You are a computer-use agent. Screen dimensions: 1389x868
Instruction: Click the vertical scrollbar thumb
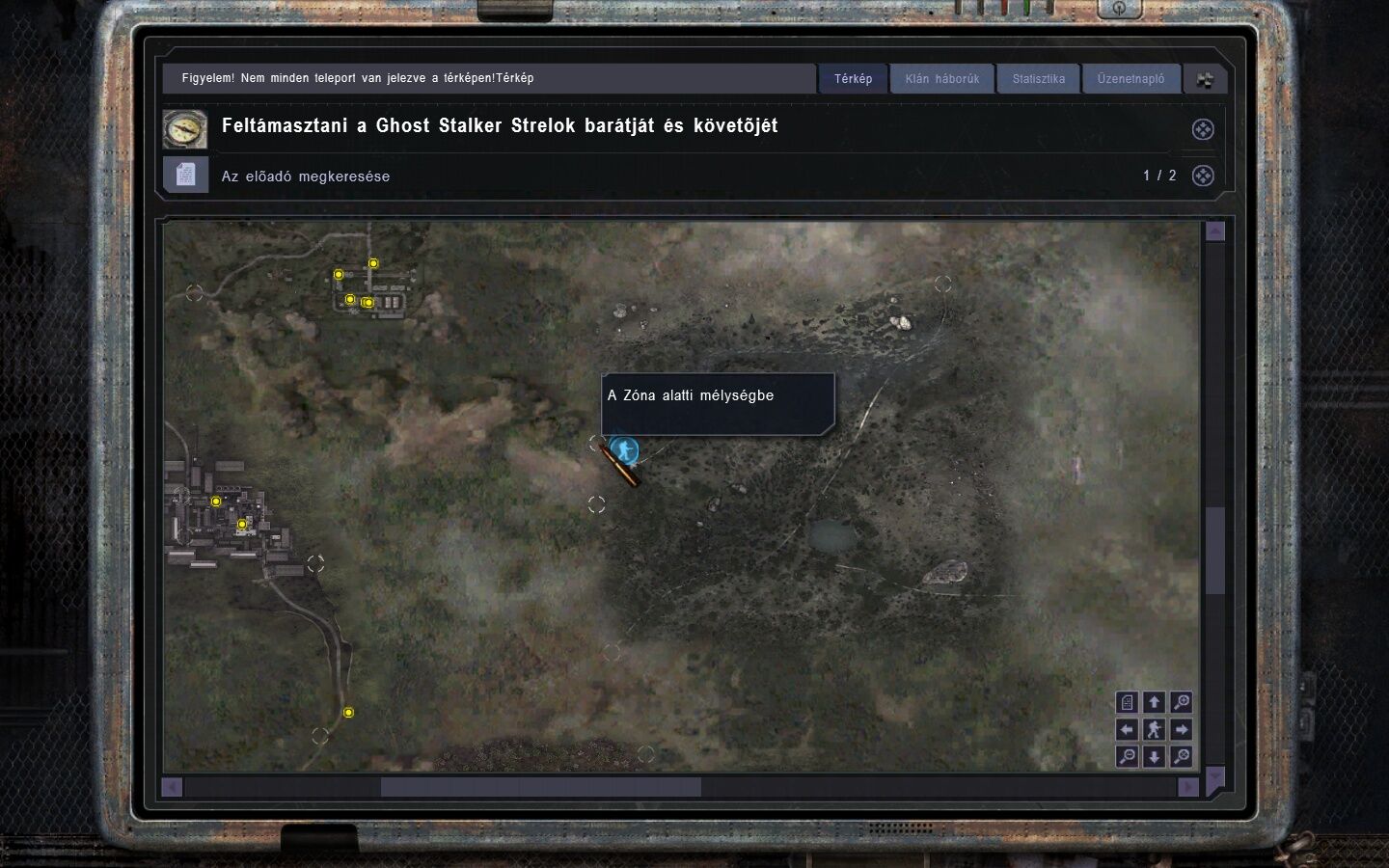click(1215, 551)
